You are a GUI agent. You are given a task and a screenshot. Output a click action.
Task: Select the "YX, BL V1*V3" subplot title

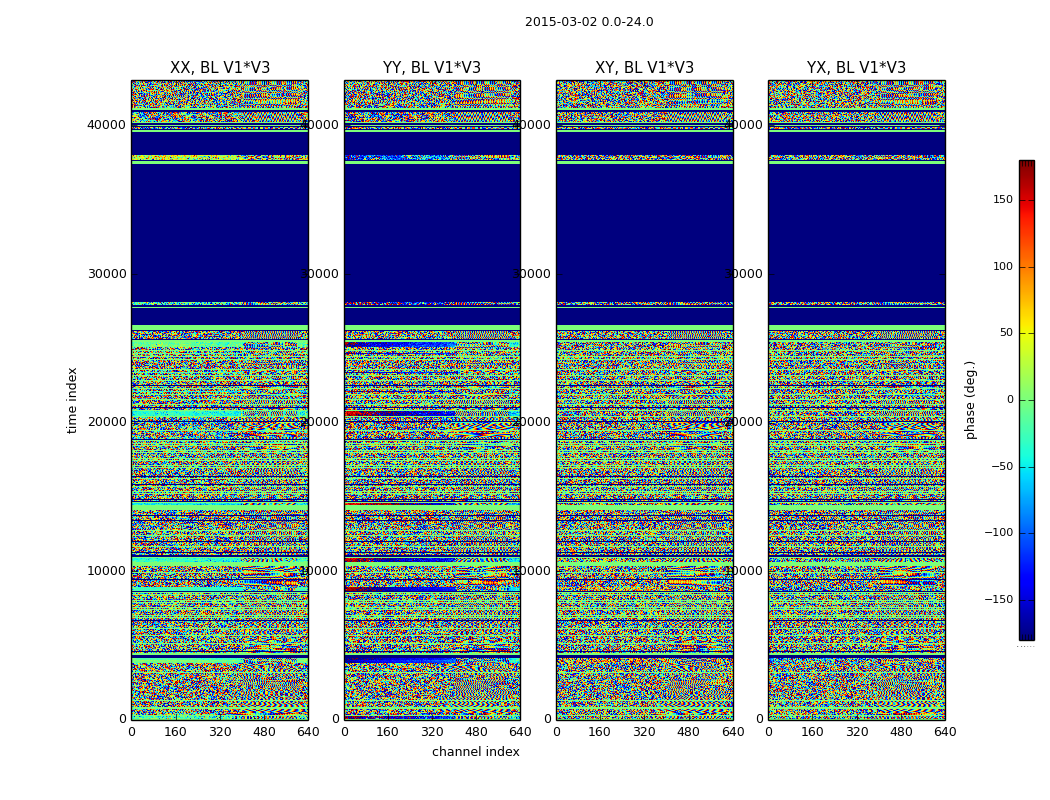856,68
